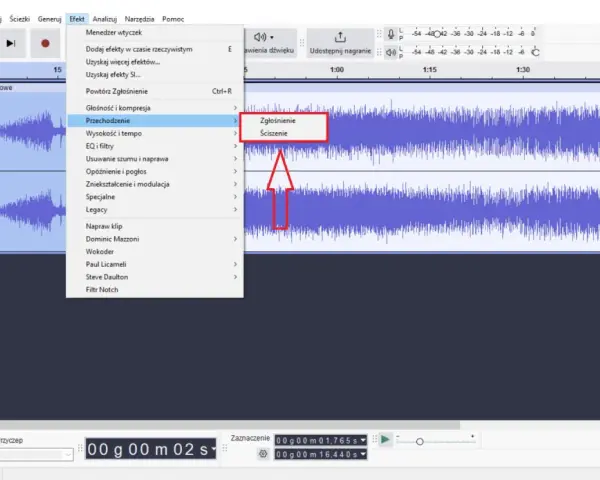Click the 1:00 mark on timeline ruler
This screenshot has height=480, width=600.
337,70
